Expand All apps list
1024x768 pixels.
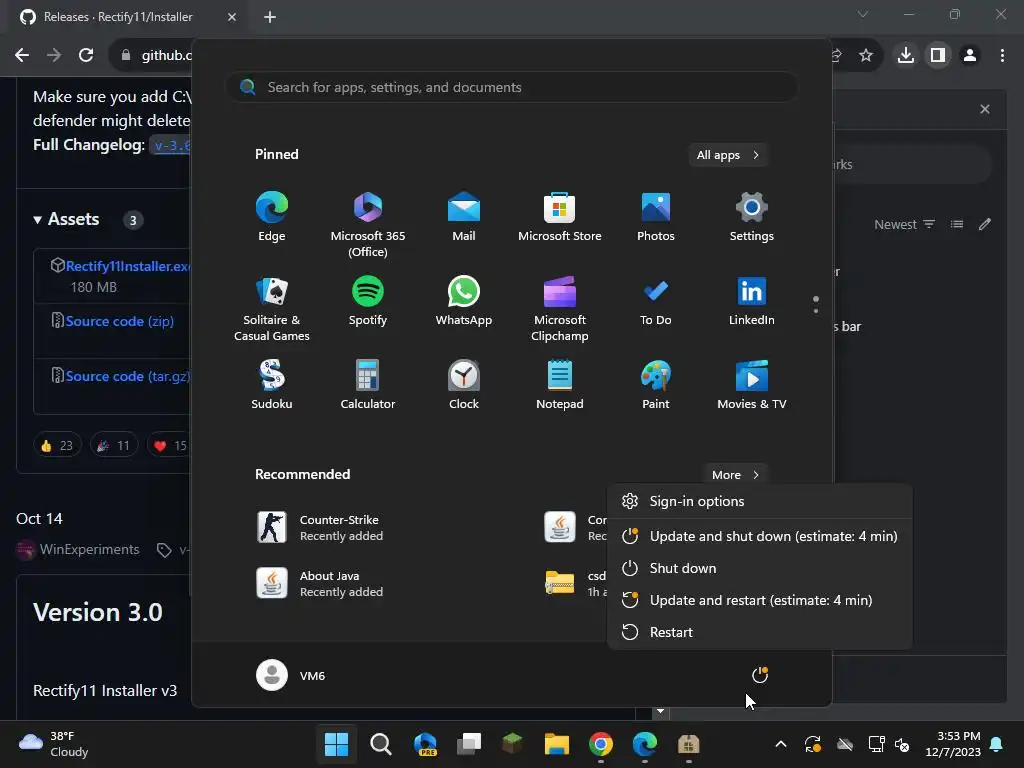coord(728,155)
